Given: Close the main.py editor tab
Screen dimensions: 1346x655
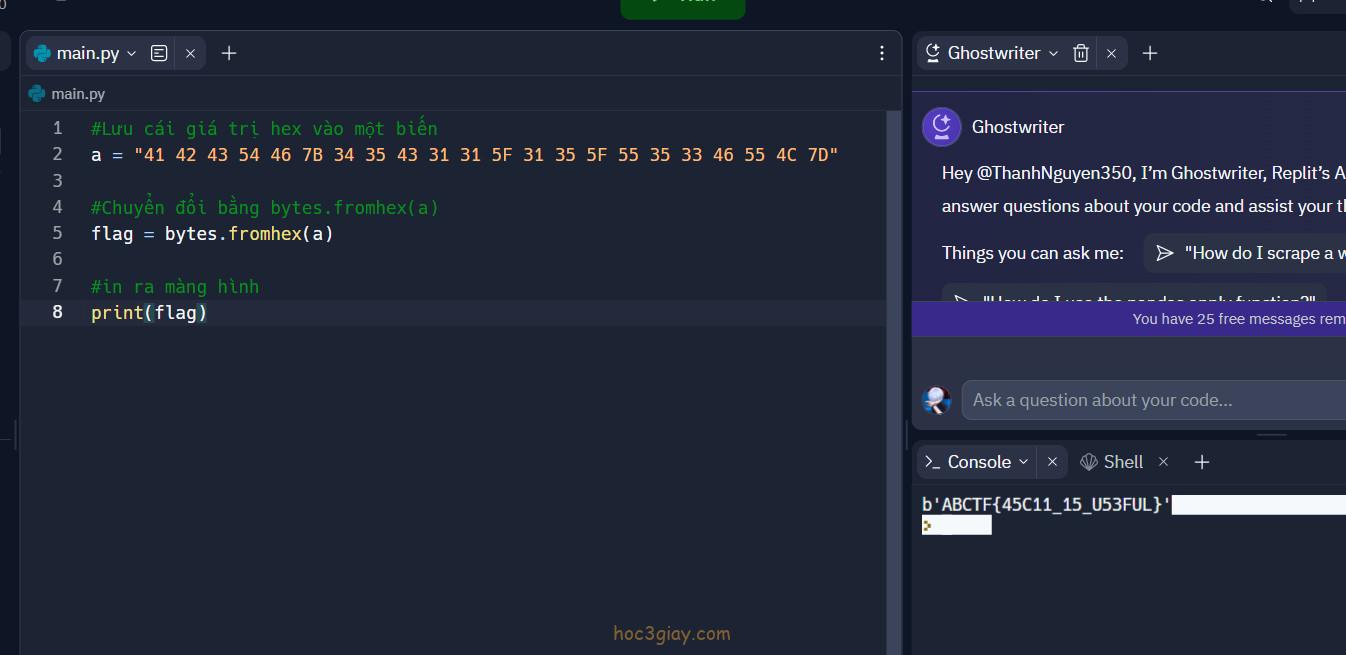Looking at the screenshot, I should point(190,53).
